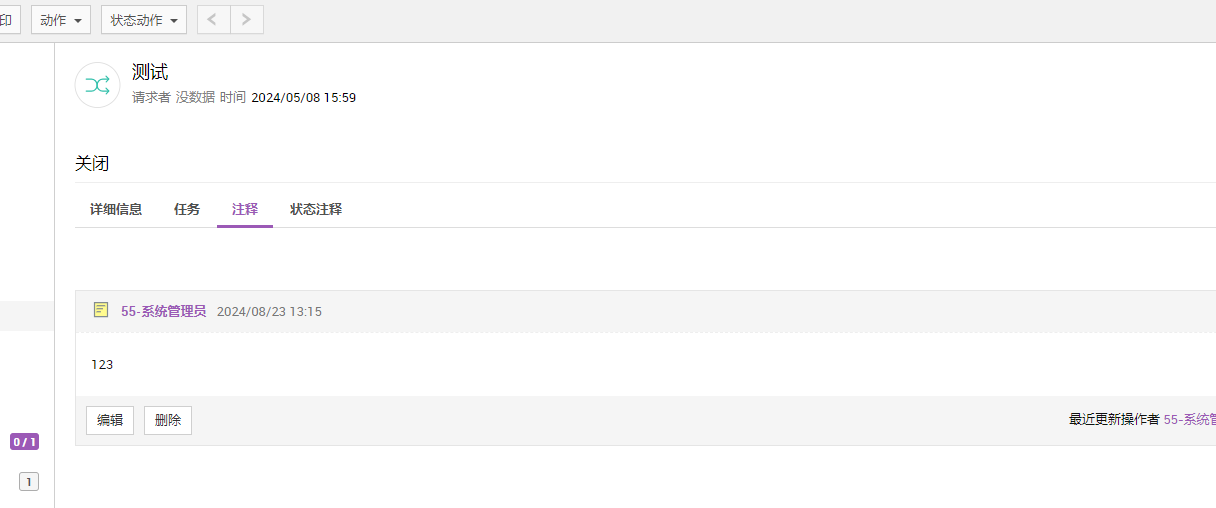1216x508 pixels.
Task: Switch to the 详细信息 tab
Action: [116, 209]
